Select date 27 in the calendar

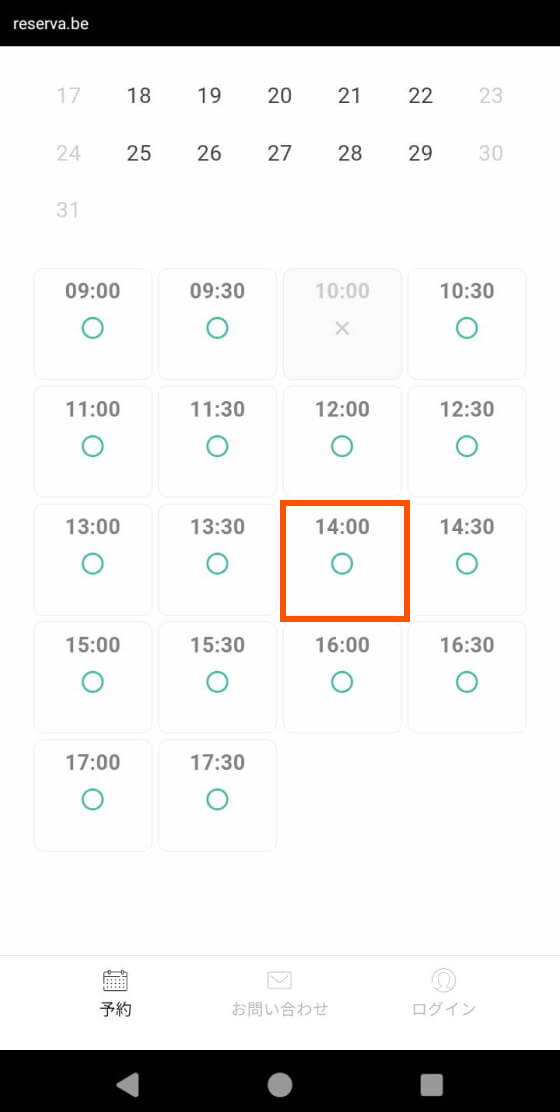[279, 152]
